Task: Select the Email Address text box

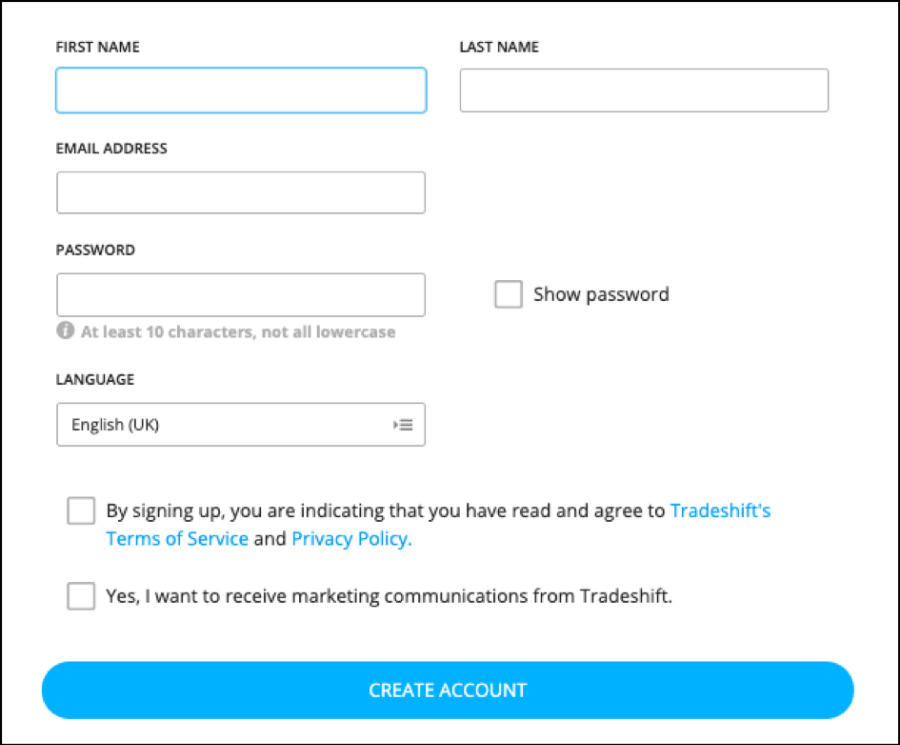Action: [x=241, y=193]
